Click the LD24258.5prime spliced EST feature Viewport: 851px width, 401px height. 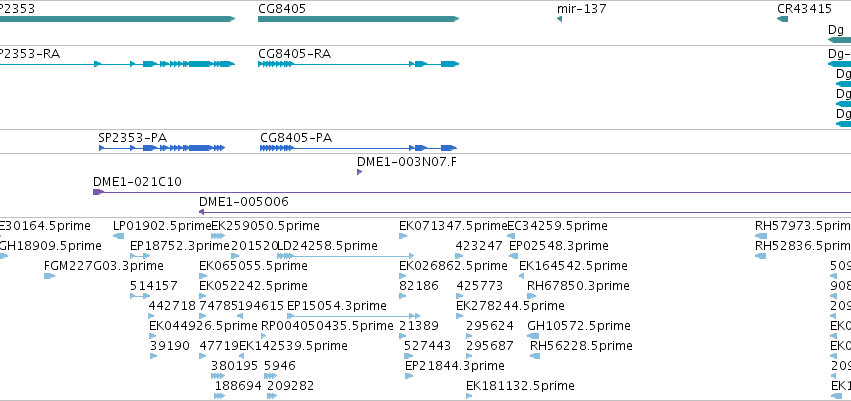(x=346, y=256)
